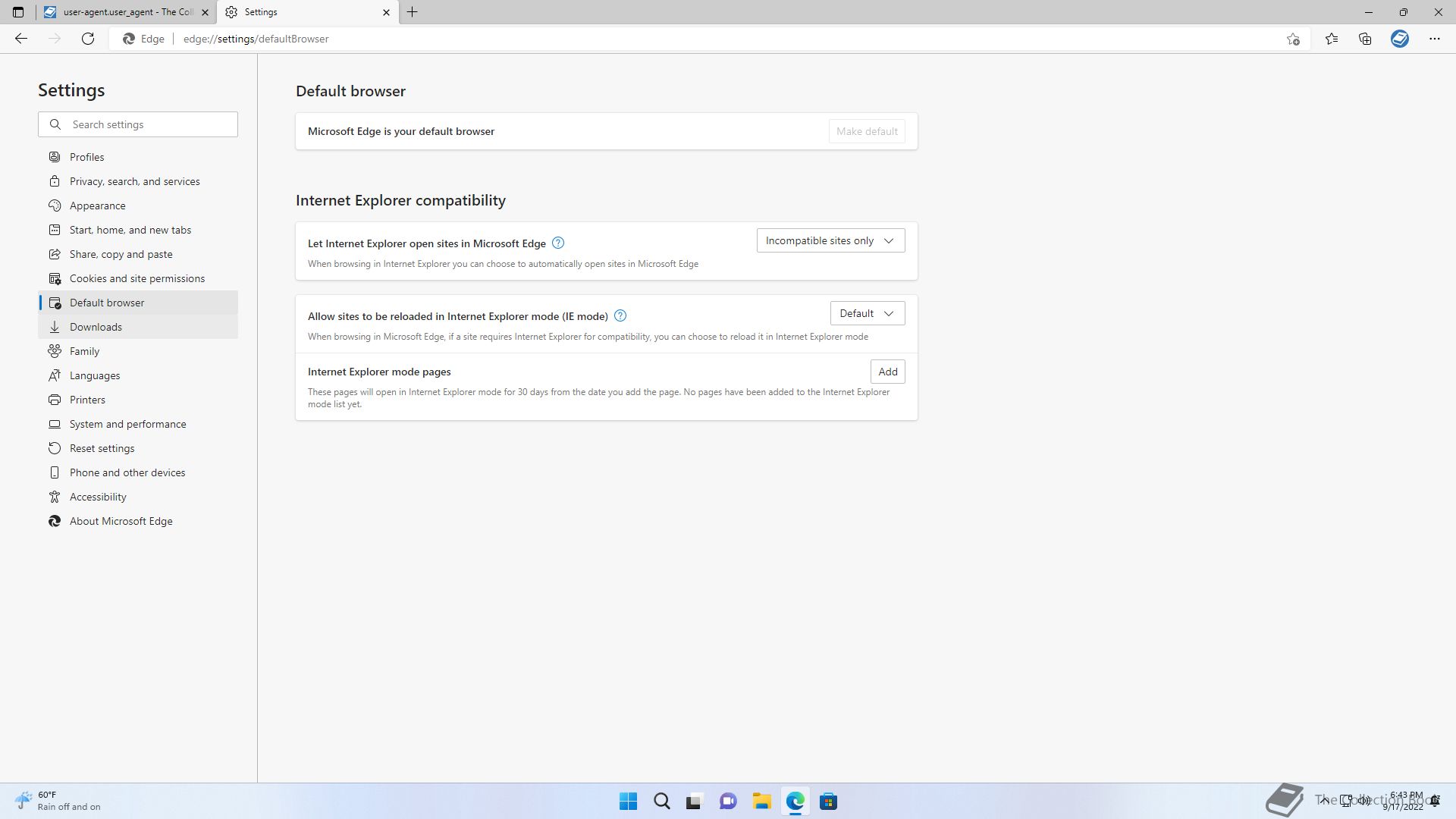
Task: Open the Favorites list icon
Action: 1332,39
